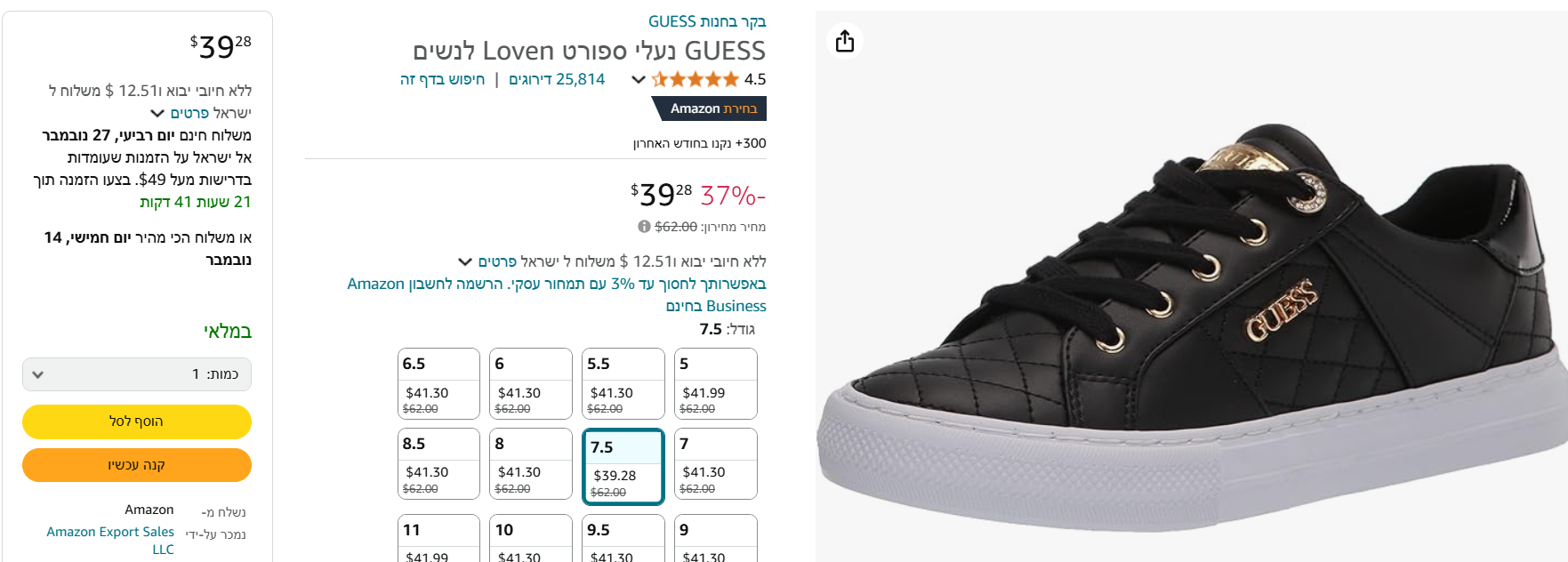Click the share icon on product image
This screenshot has width=1568, height=562.
[x=845, y=41]
